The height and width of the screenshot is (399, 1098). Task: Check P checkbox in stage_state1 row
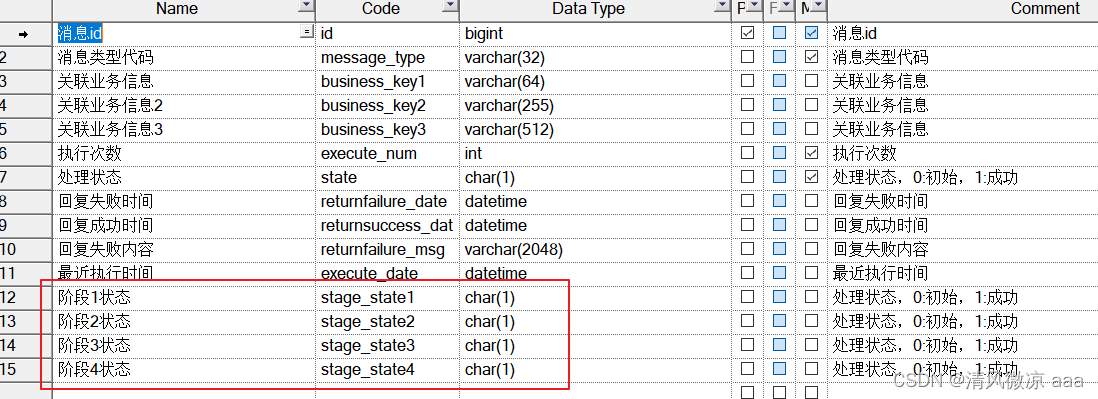tap(747, 296)
